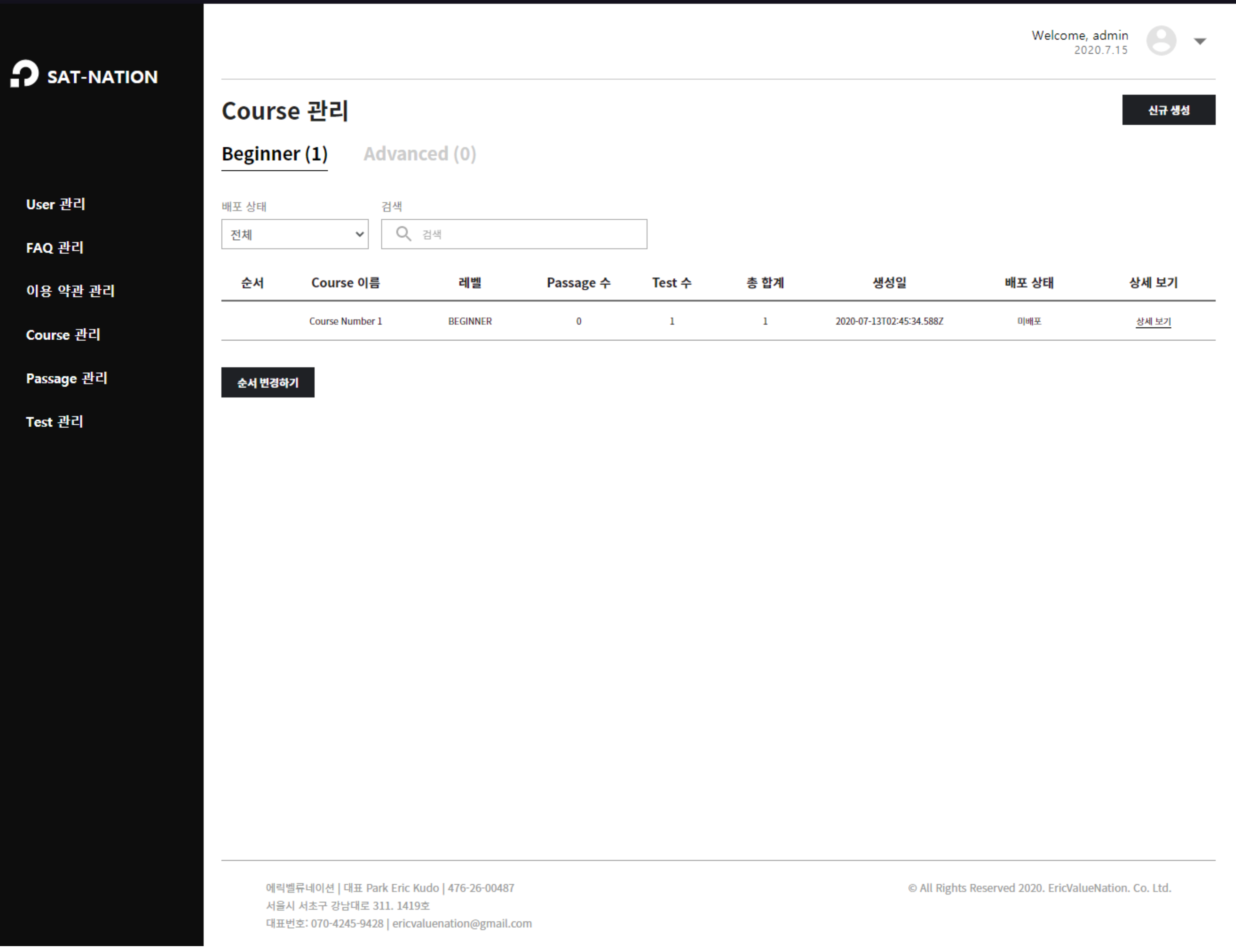The image size is (1236, 952).
Task: Click the 신규 생성 button
Action: [x=1168, y=110]
